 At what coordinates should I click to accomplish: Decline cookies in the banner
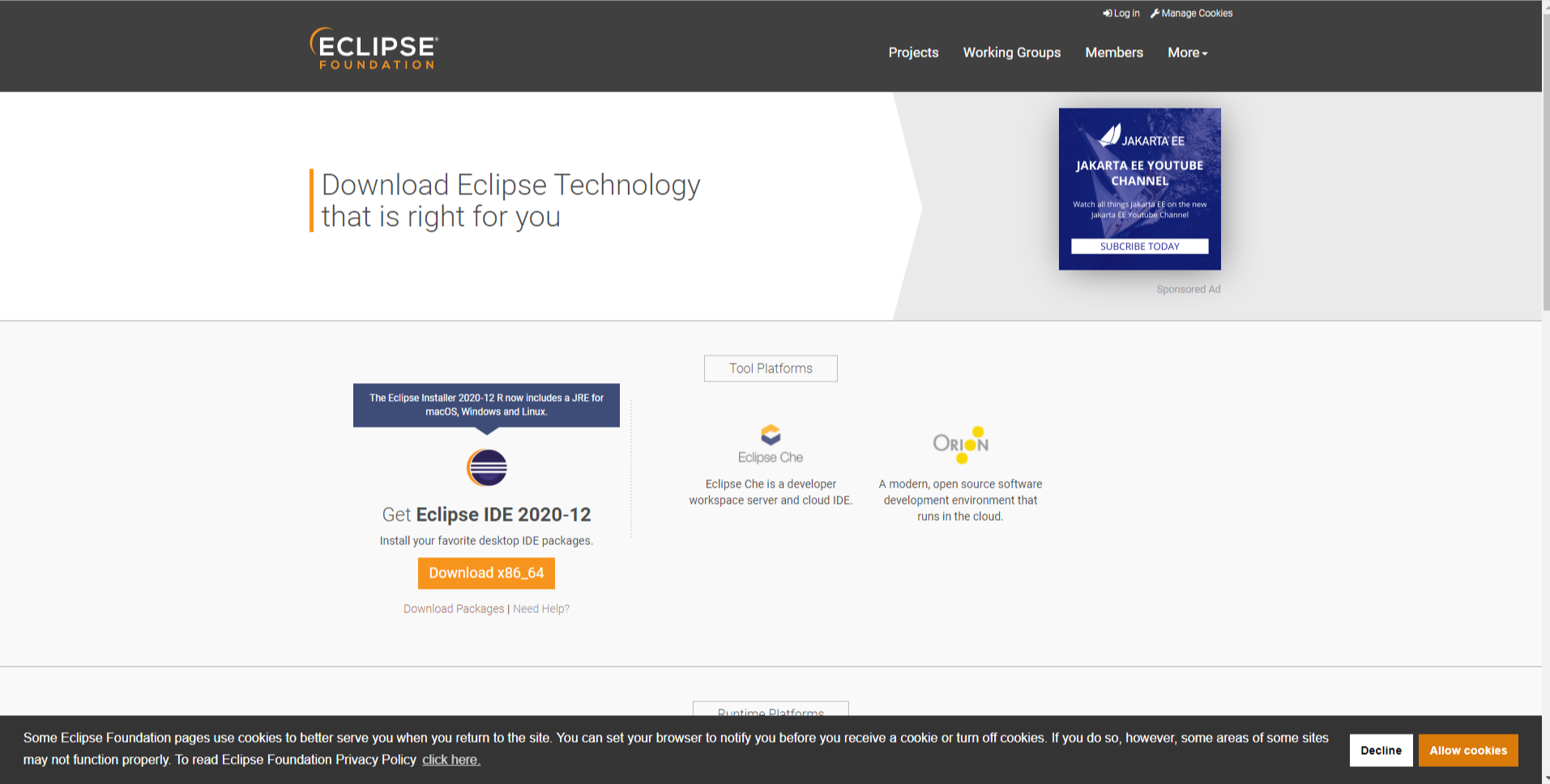[1381, 751]
